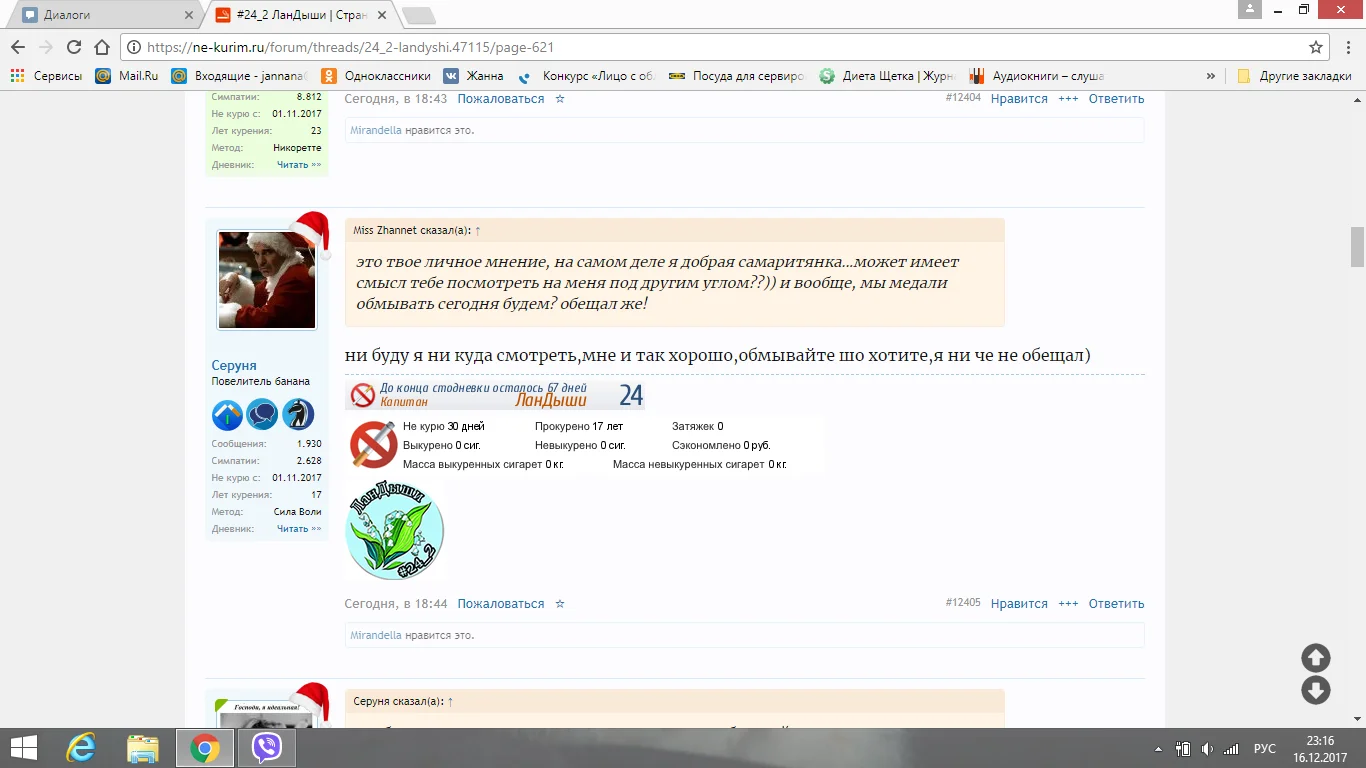Image resolution: width=1366 pixels, height=768 pixels.
Task: Reply to post #12405 with Ответить
Action: pos(1116,604)
